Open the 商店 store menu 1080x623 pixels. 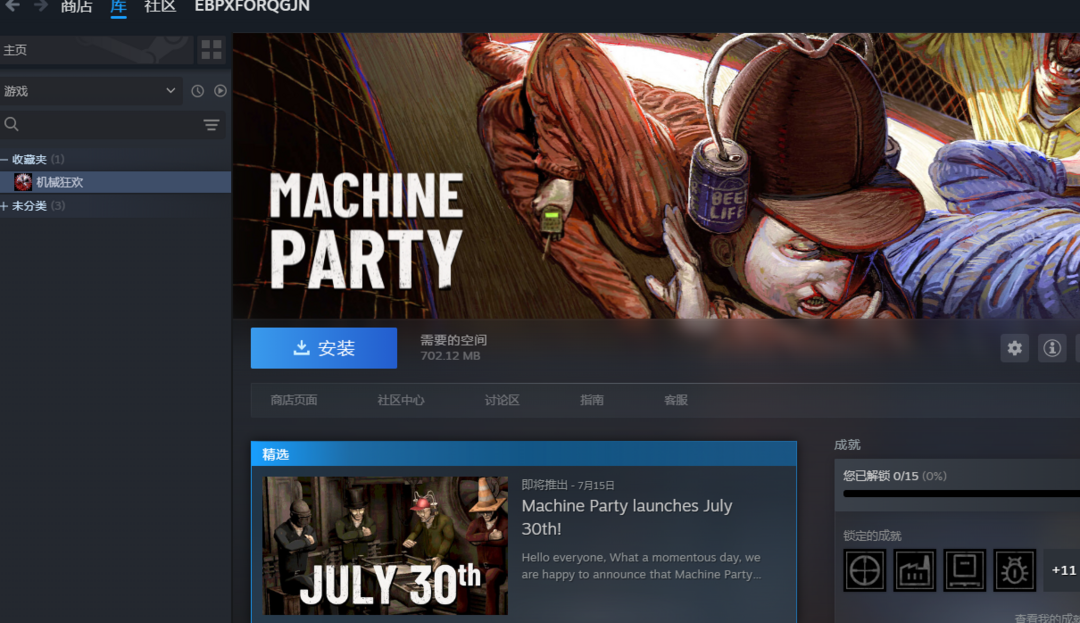click(x=76, y=7)
